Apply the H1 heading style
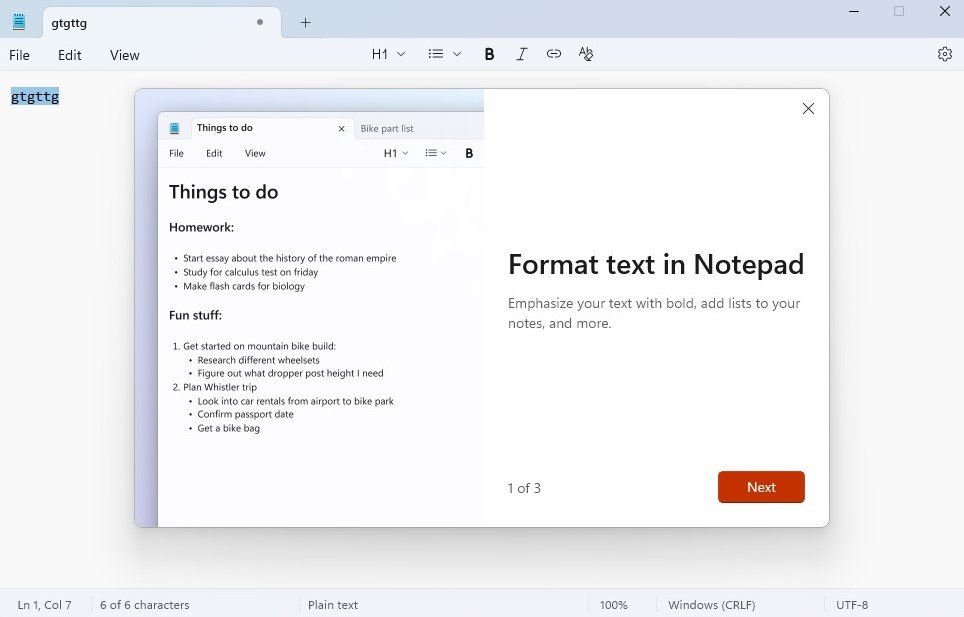964x617 pixels. click(x=380, y=54)
